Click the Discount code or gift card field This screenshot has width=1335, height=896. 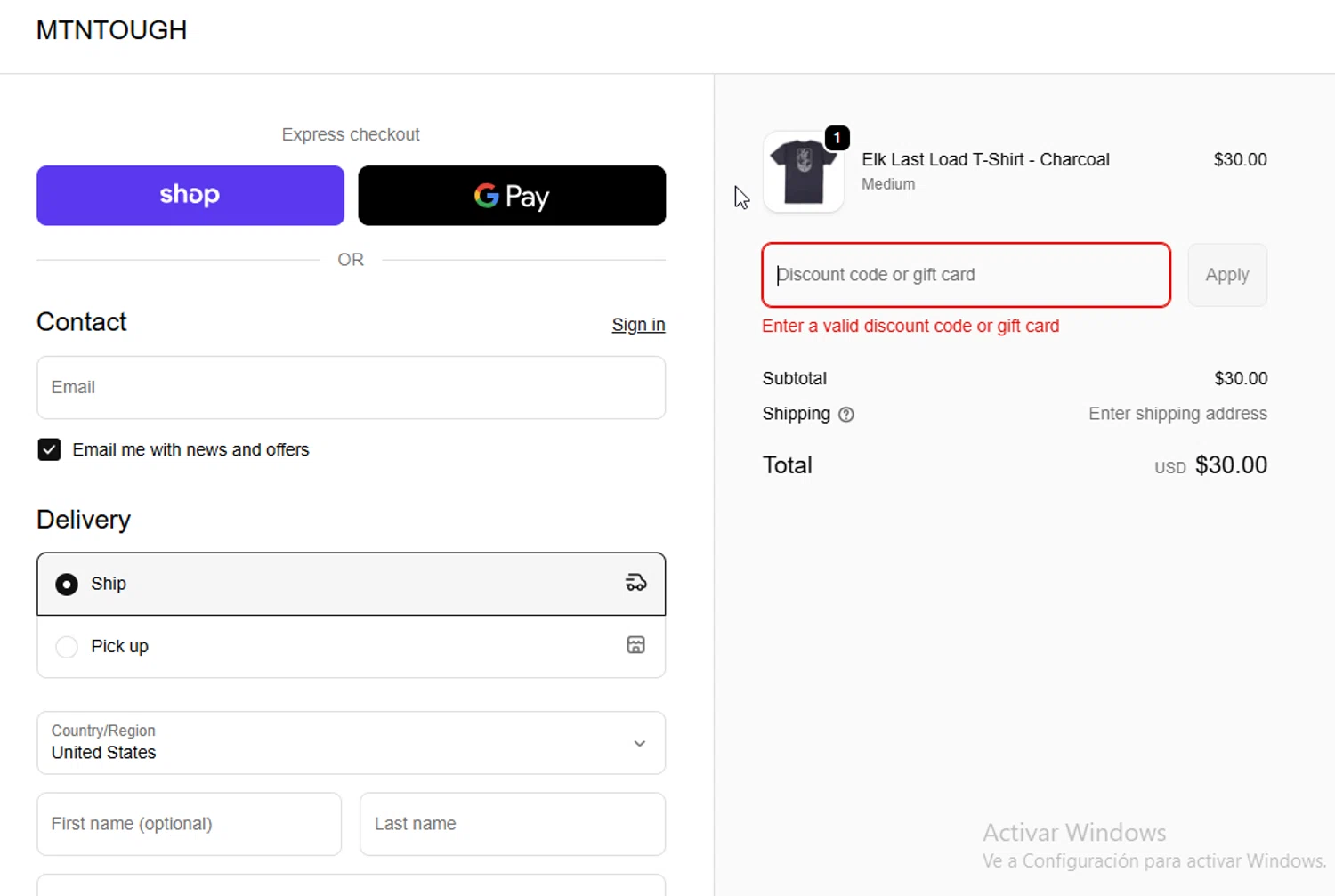point(966,275)
